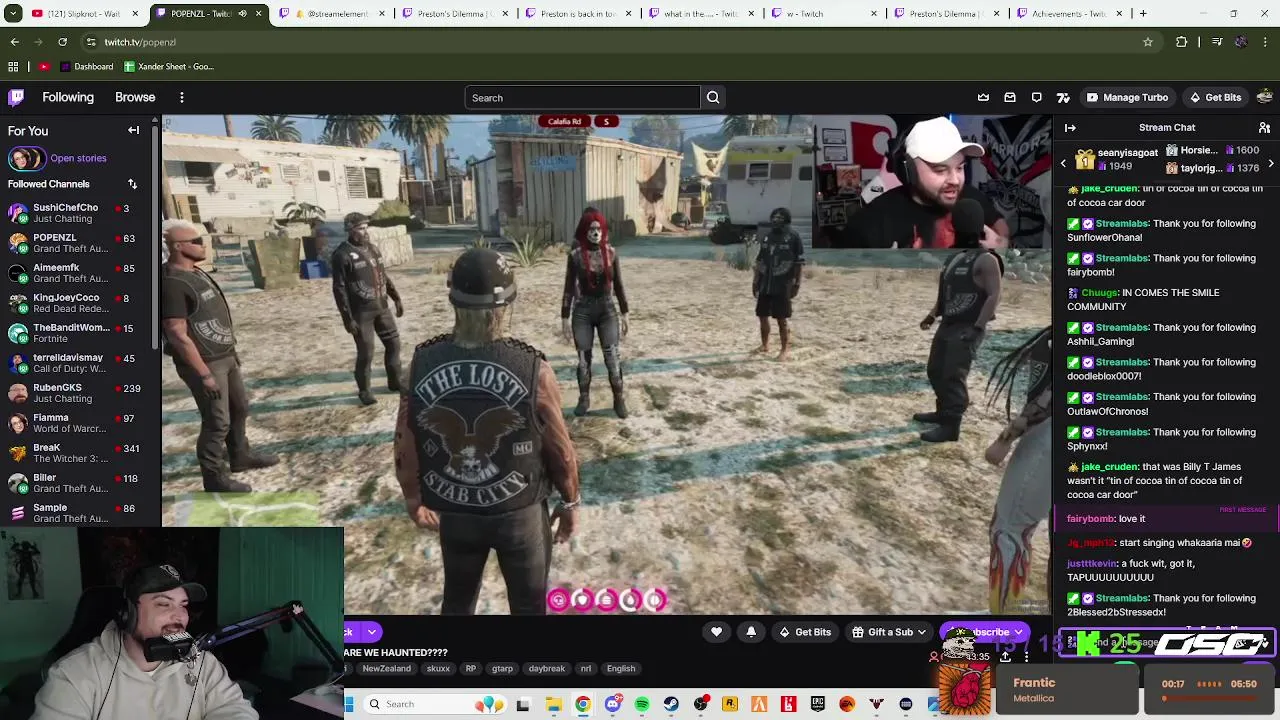
Task: Open Chrome extensions puzzle icon
Action: click(1182, 42)
